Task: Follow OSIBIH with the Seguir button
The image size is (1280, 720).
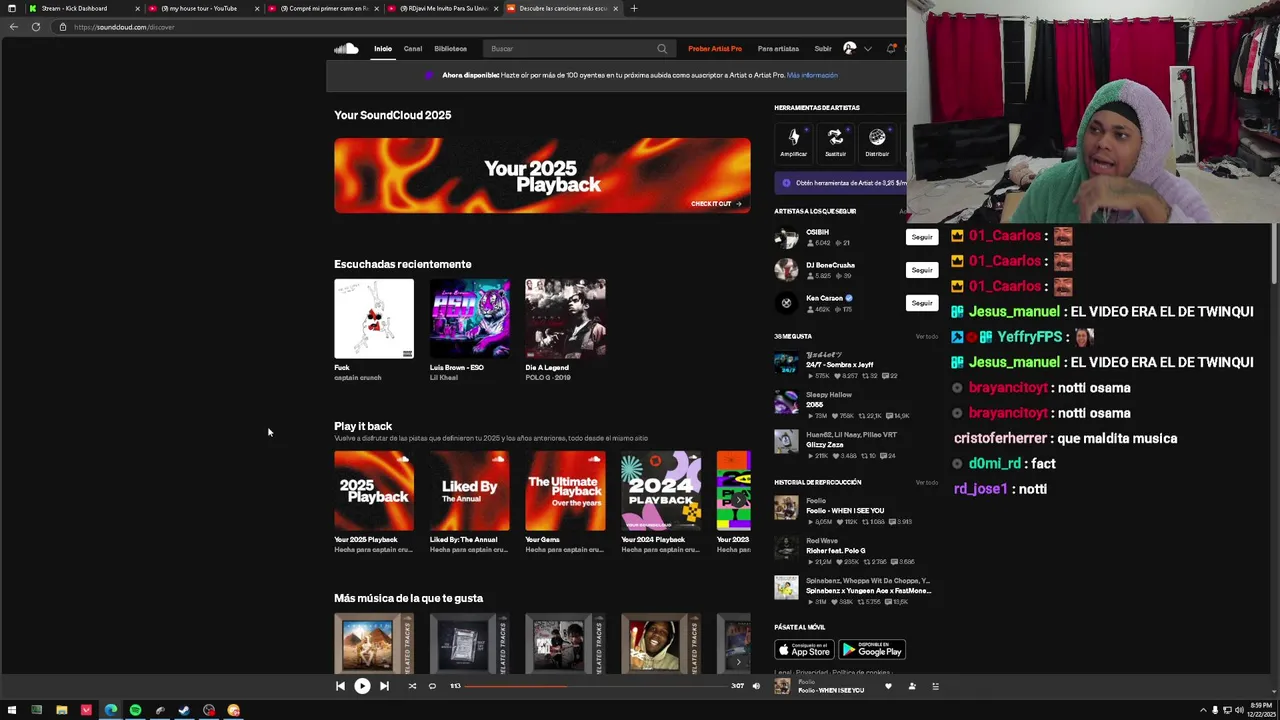Action: [921, 237]
